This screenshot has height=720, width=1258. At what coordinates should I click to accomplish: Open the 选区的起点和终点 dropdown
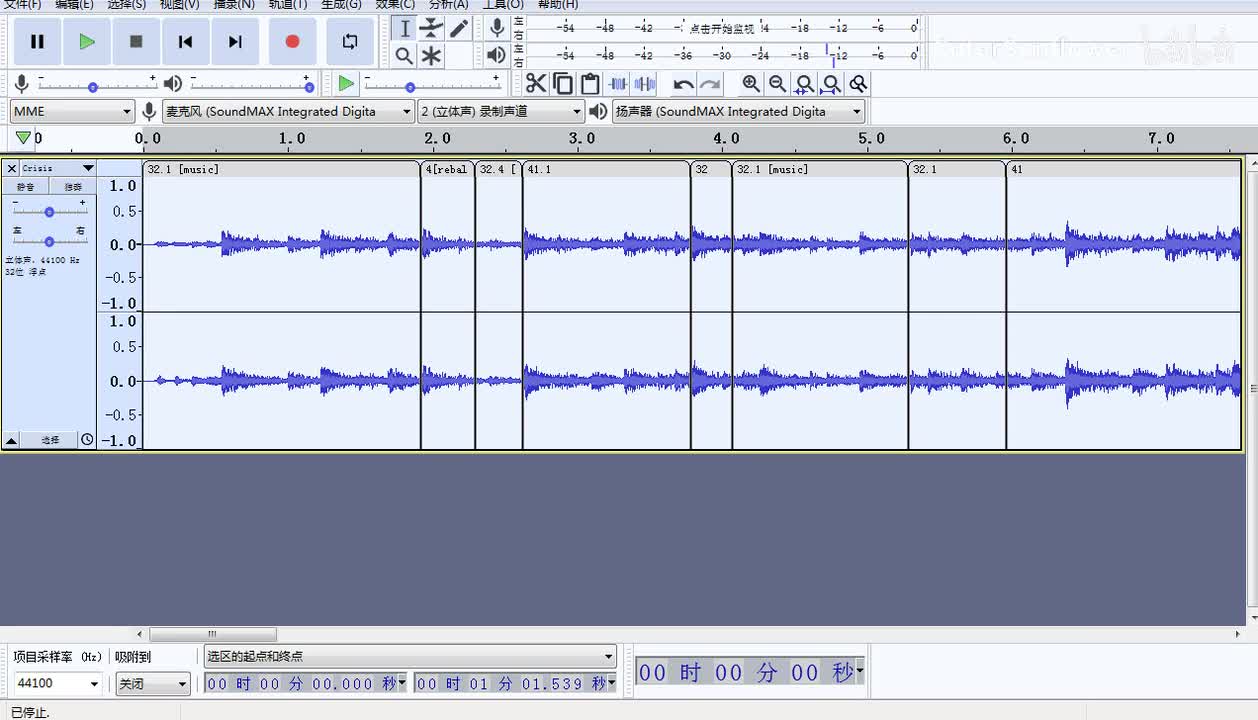click(x=410, y=657)
